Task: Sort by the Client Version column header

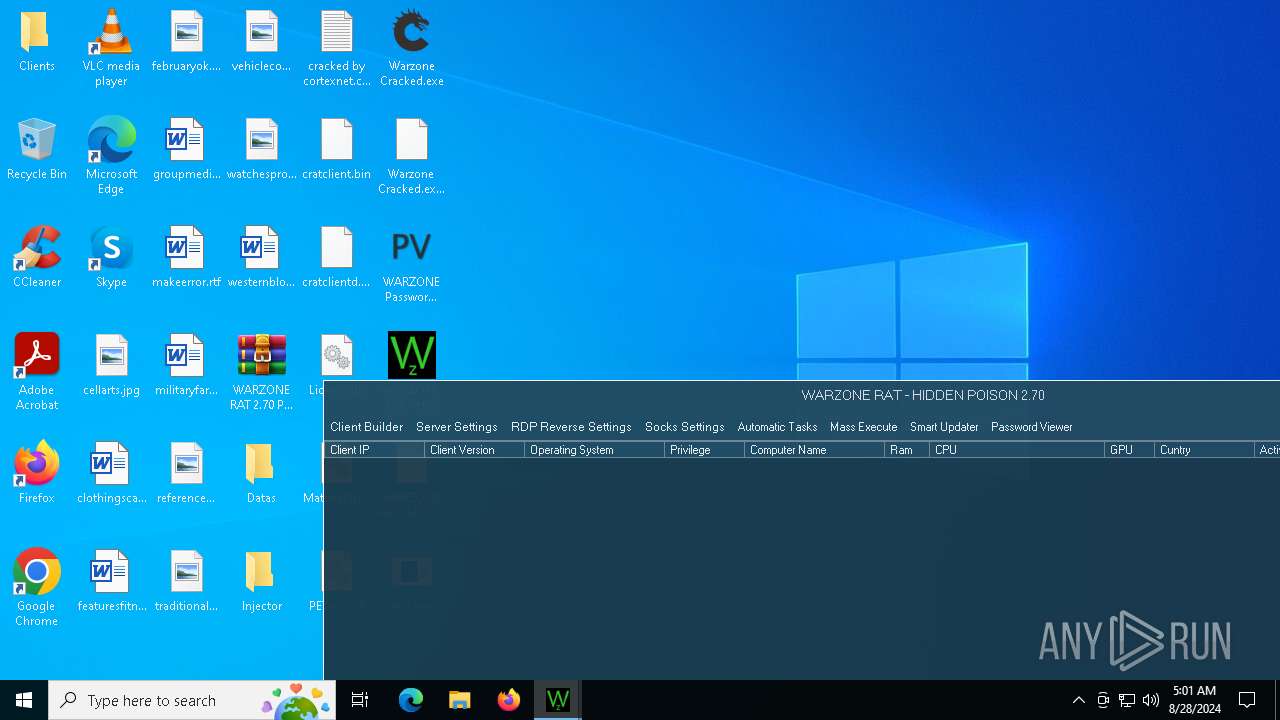Action: coord(474,450)
